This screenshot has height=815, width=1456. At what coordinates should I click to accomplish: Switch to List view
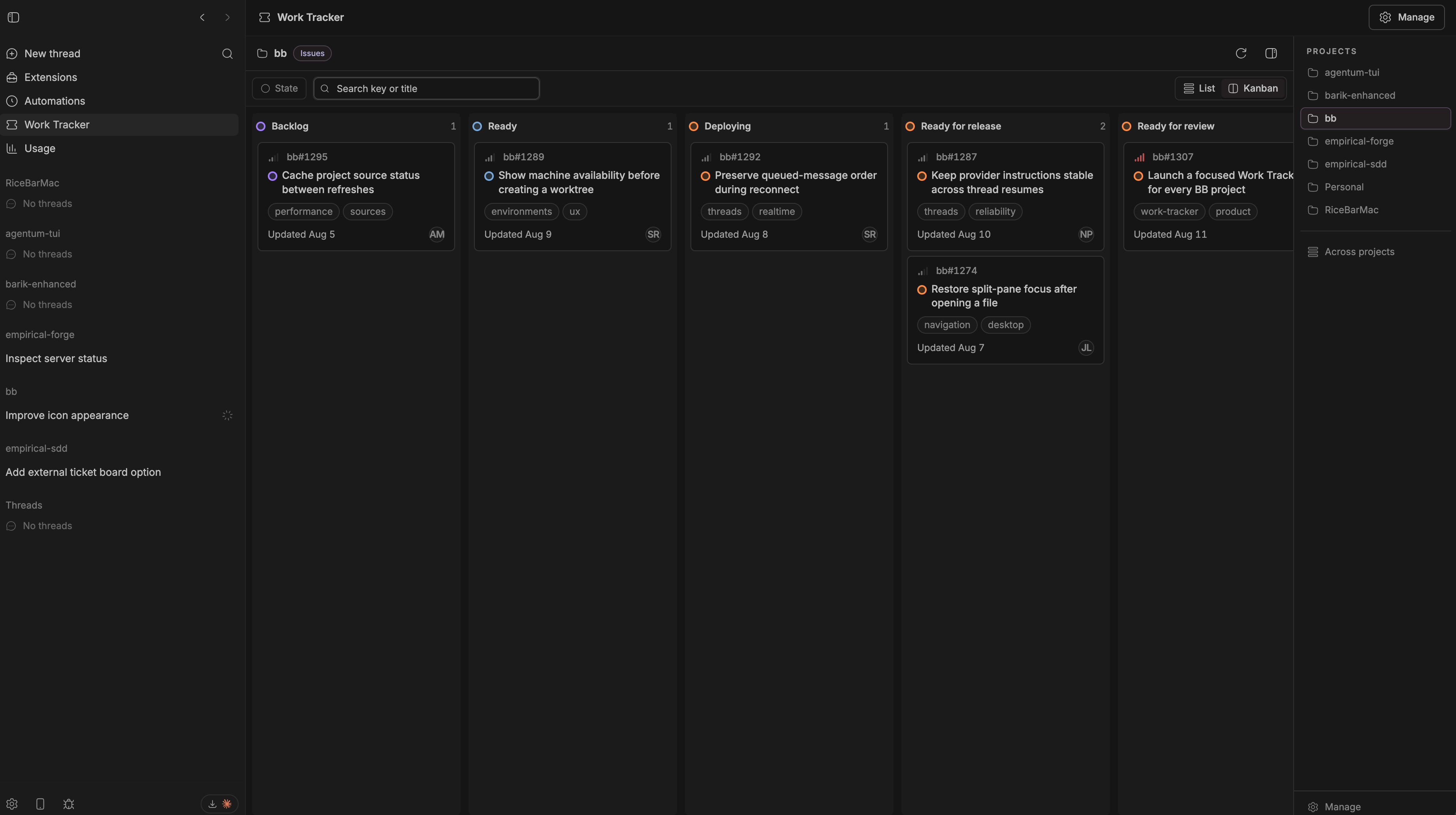click(1199, 88)
